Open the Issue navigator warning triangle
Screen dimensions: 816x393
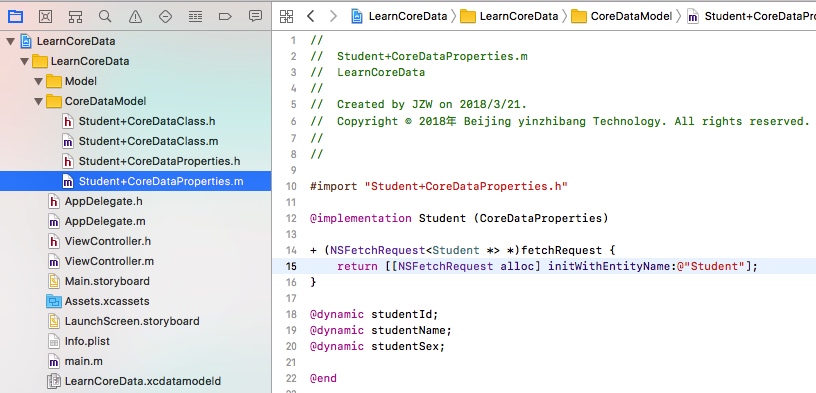point(135,17)
